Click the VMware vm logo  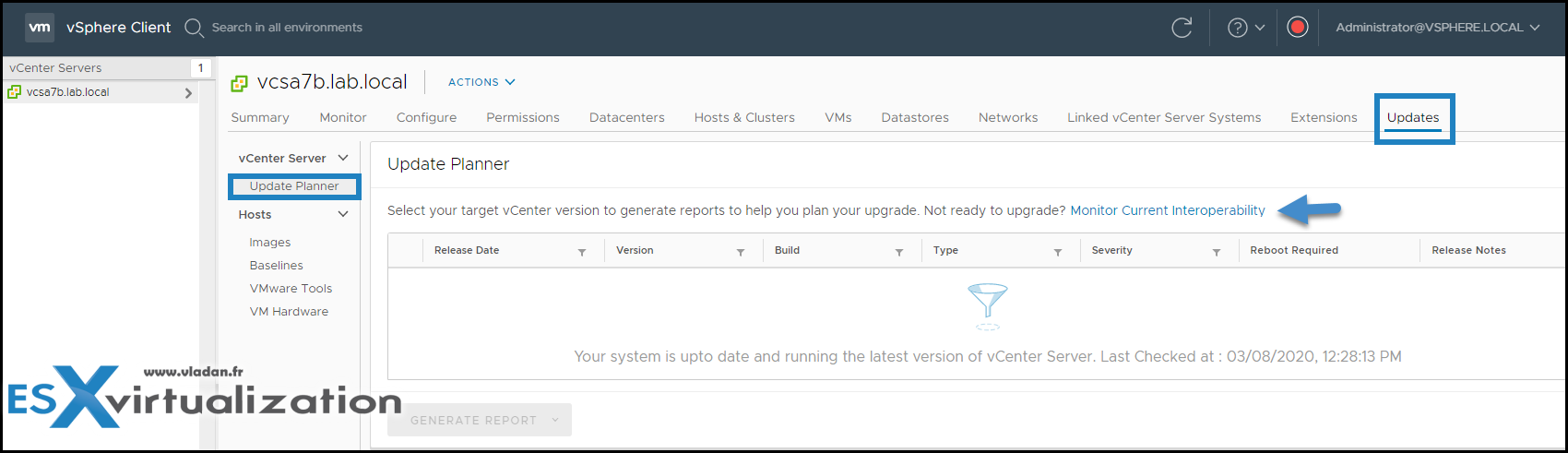coord(40,28)
